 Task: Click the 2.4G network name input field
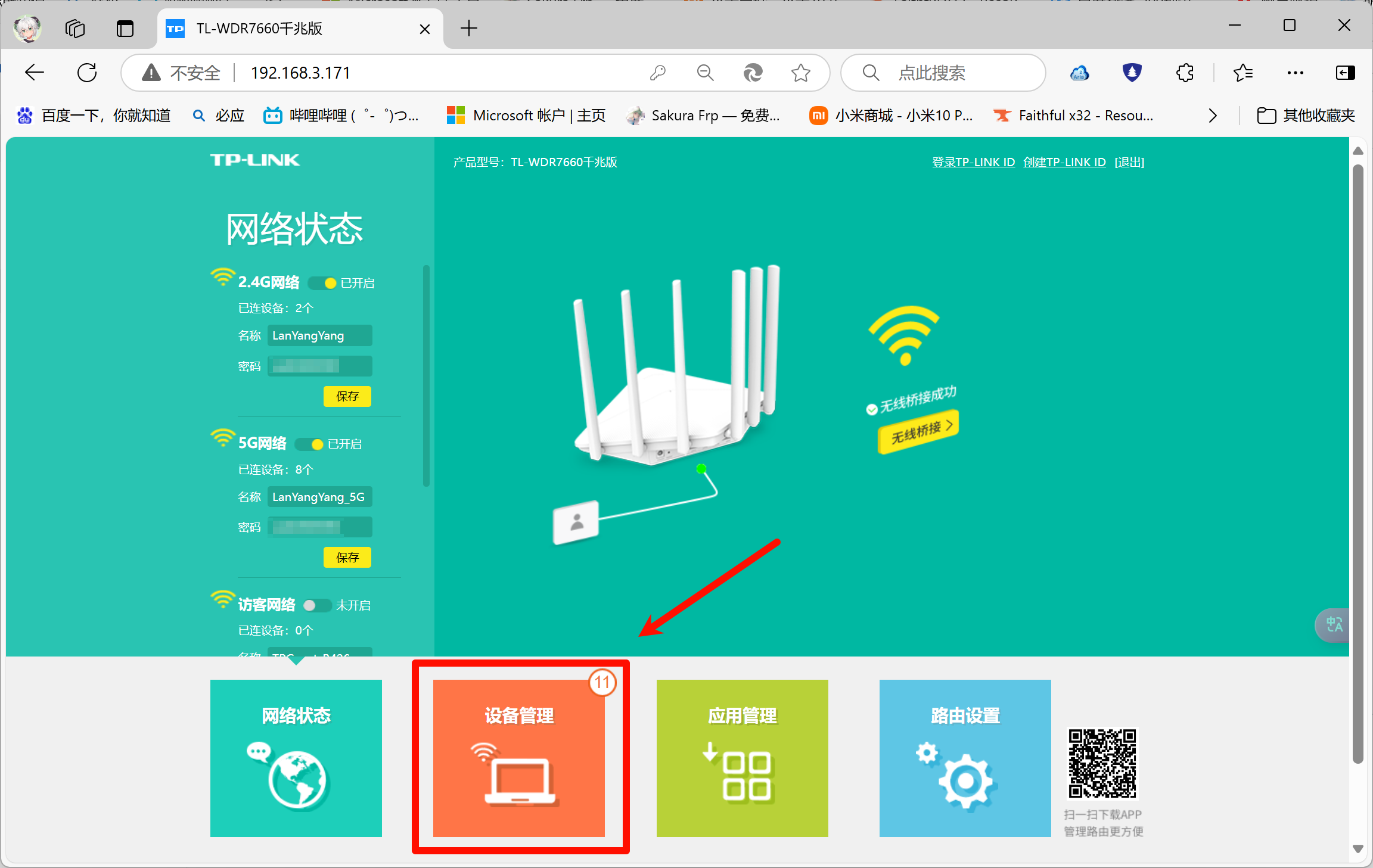point(319,335)
